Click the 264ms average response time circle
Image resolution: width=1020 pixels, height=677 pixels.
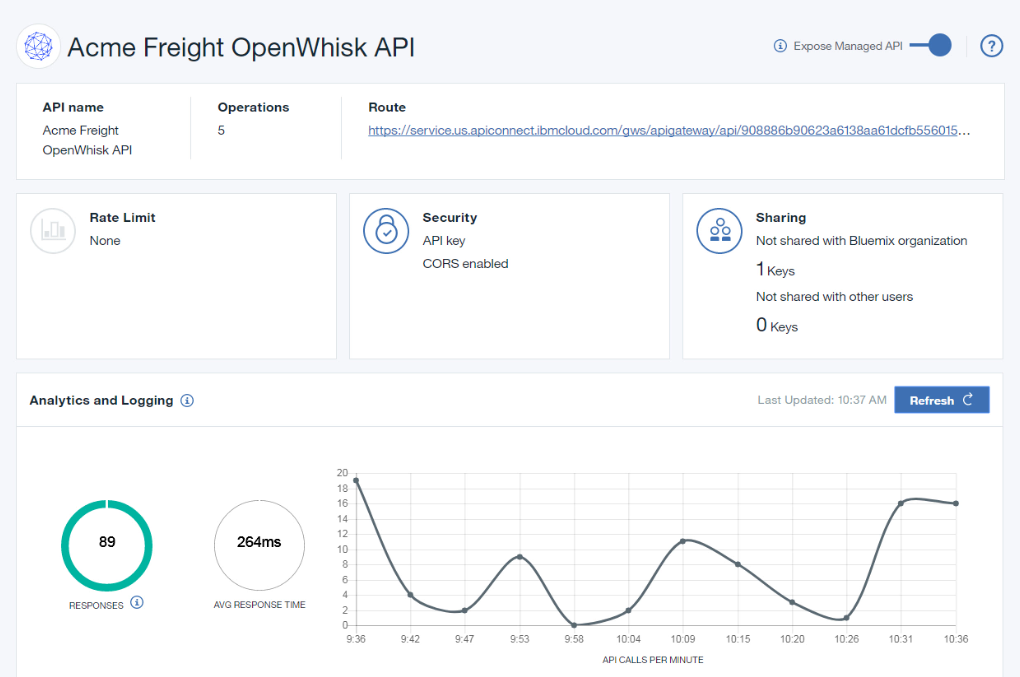click(x=259, y=543)
